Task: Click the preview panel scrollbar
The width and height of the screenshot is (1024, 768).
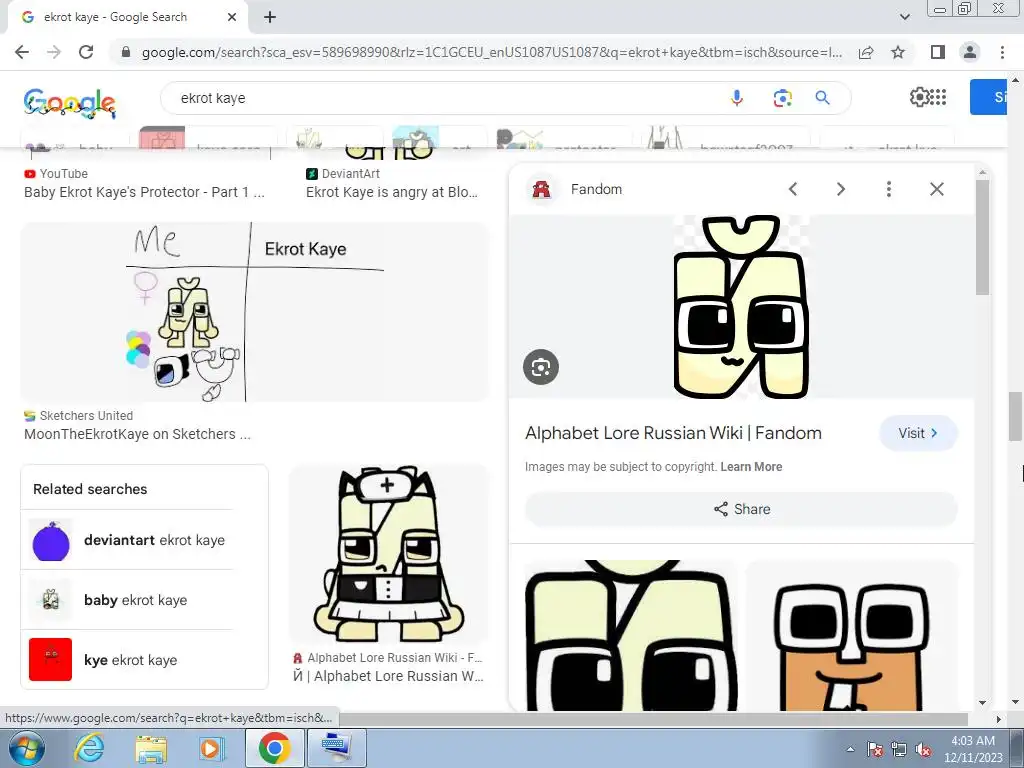Action: tap(982, 238)
